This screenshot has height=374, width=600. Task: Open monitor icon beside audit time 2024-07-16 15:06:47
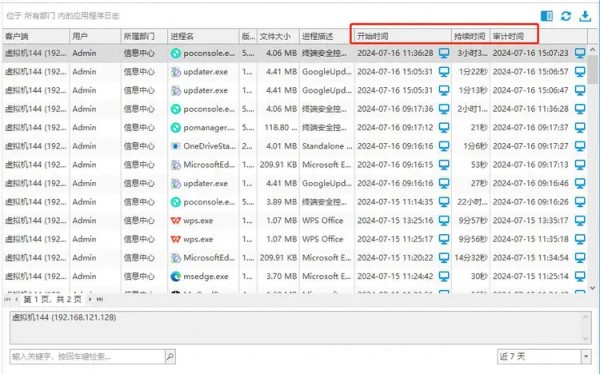pyautogui.click(x=580, y=90)
